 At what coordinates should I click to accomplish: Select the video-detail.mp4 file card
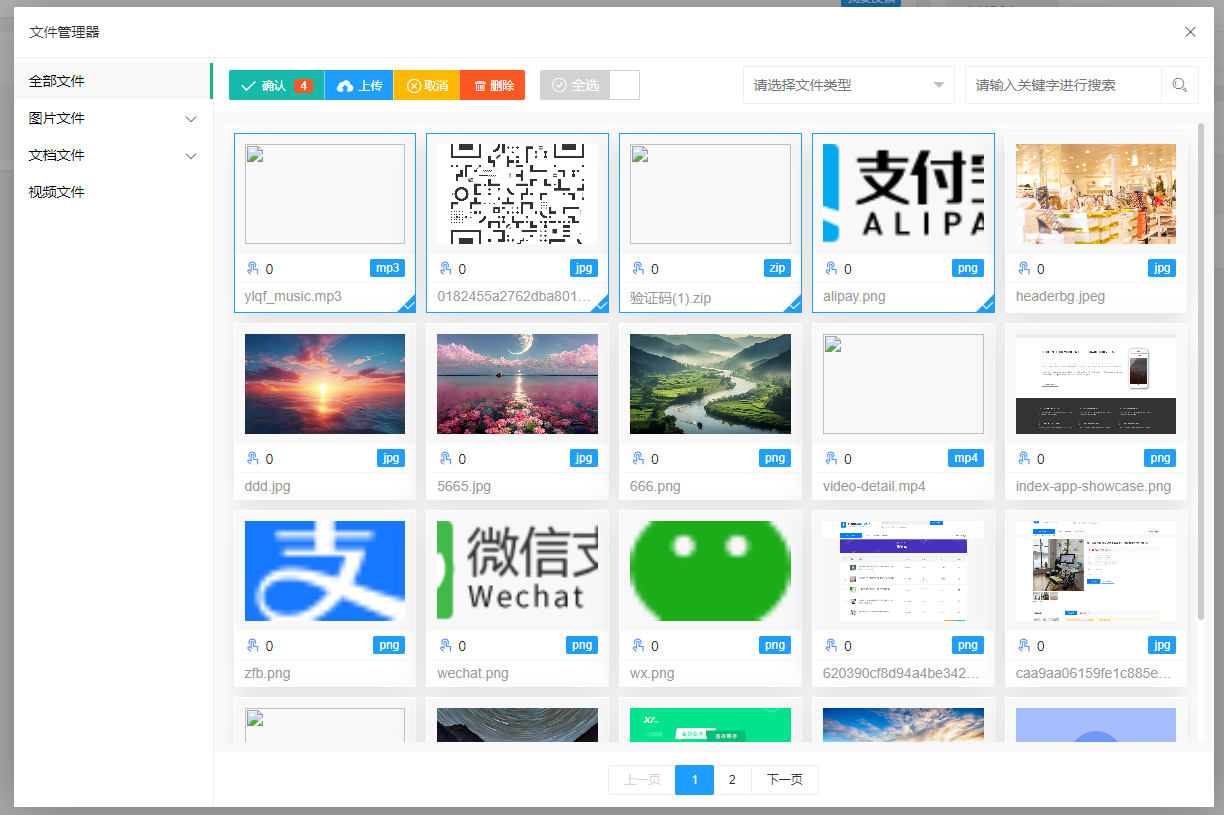tap(903, 412)
